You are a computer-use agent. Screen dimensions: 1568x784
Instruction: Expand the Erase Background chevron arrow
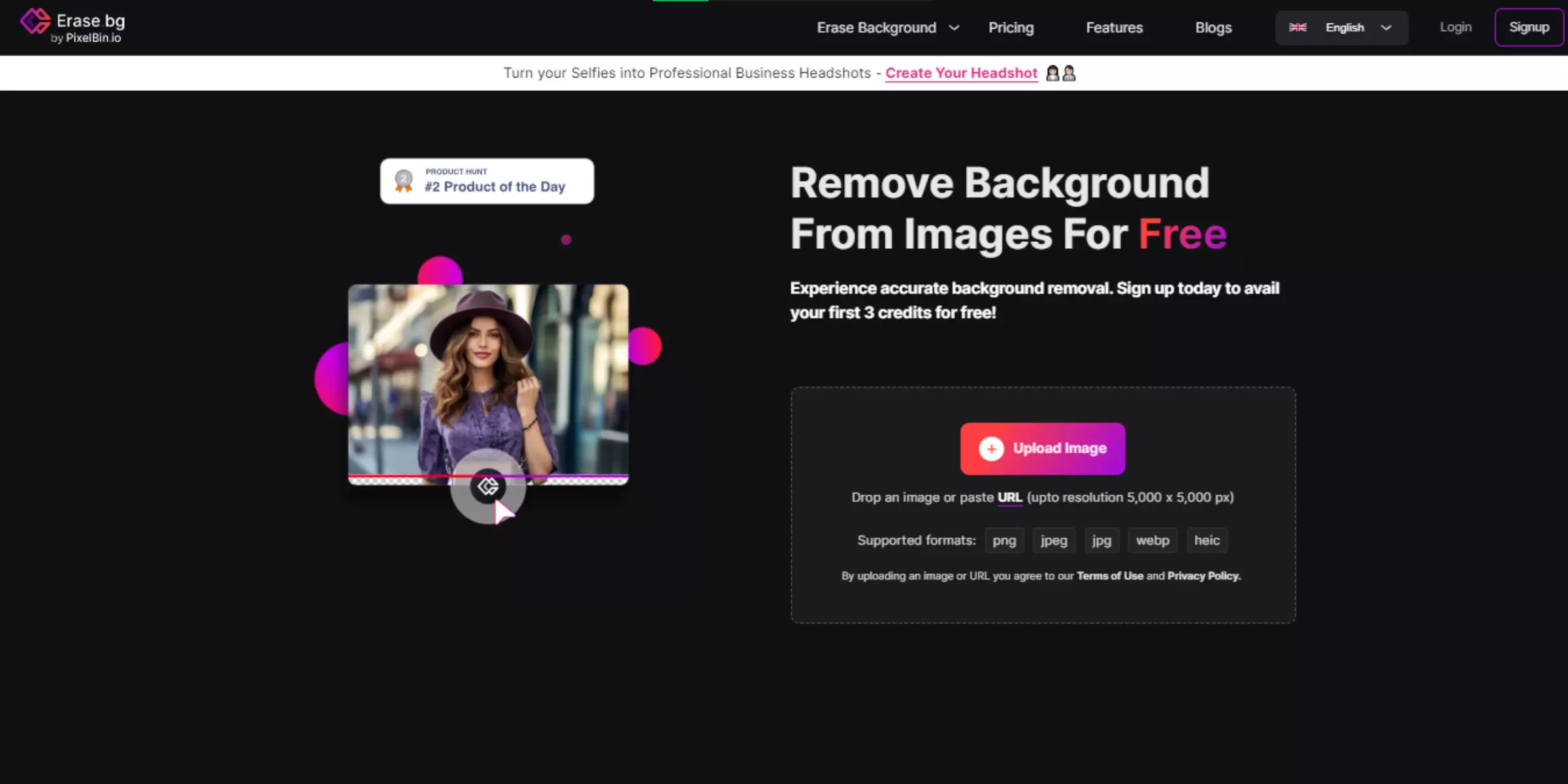click(954, 28)
